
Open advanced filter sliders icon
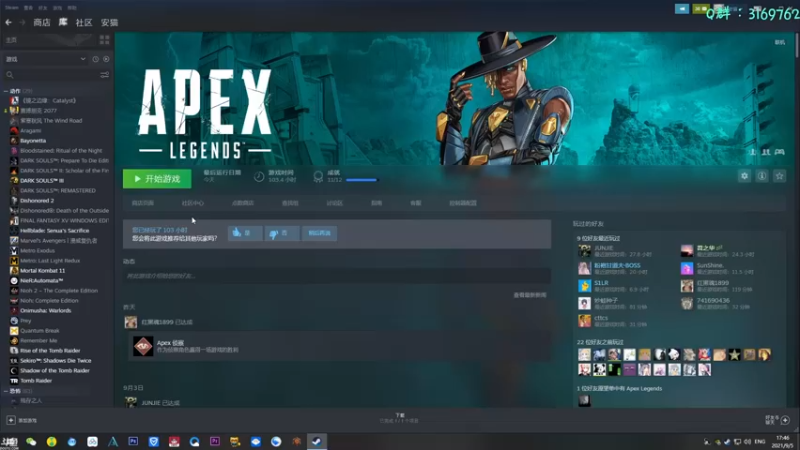(105, 75)
